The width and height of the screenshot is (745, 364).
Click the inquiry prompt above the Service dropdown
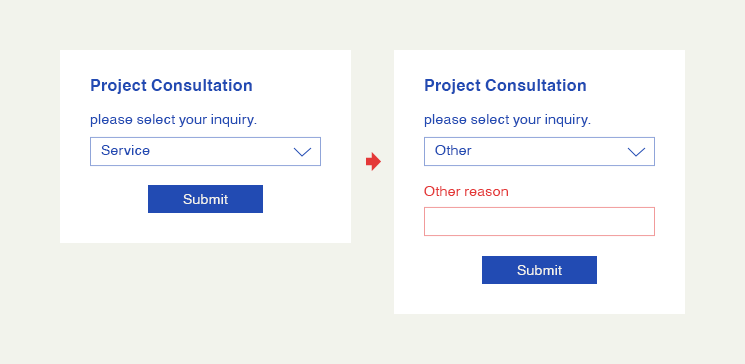tap(173, 120)
